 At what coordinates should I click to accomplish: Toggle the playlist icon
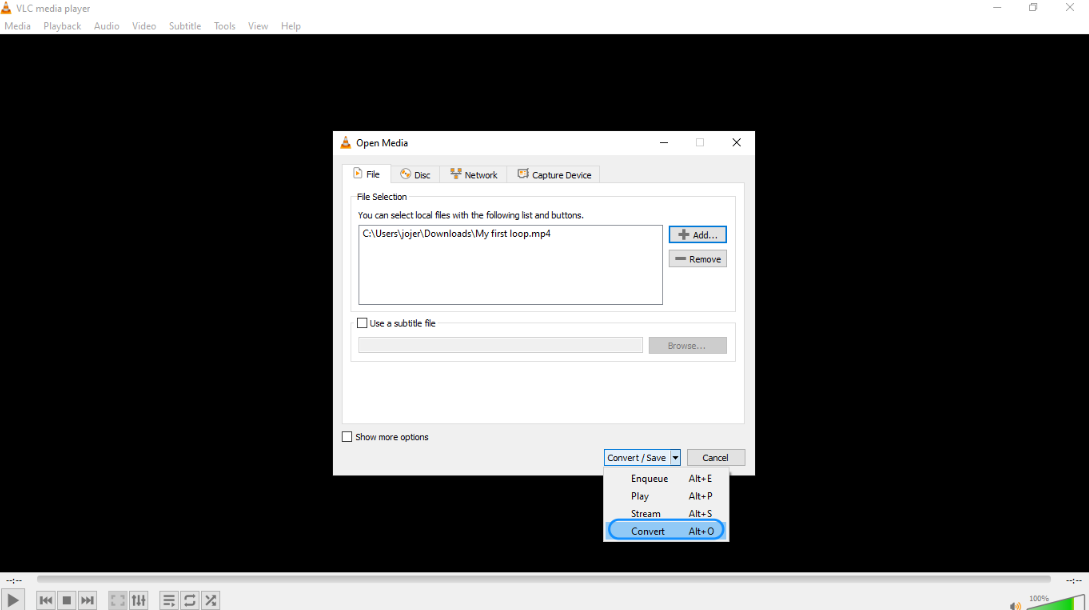coord(169,600)
